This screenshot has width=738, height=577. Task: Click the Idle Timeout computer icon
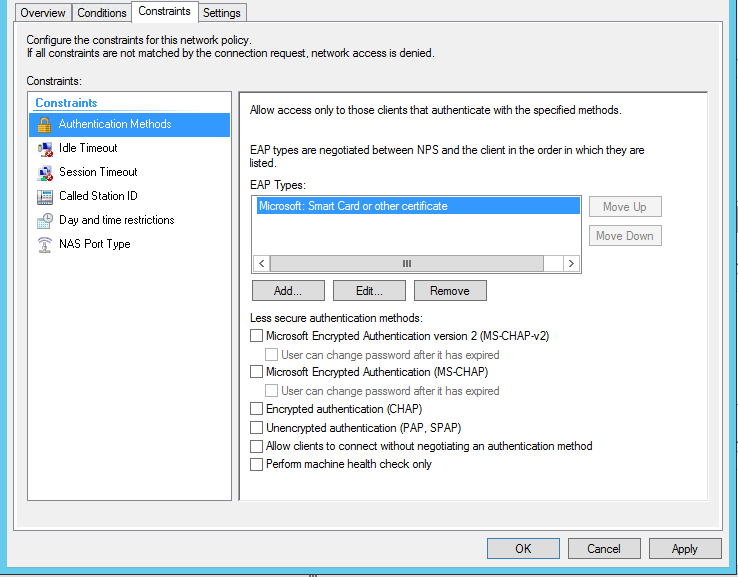(45, 149)
